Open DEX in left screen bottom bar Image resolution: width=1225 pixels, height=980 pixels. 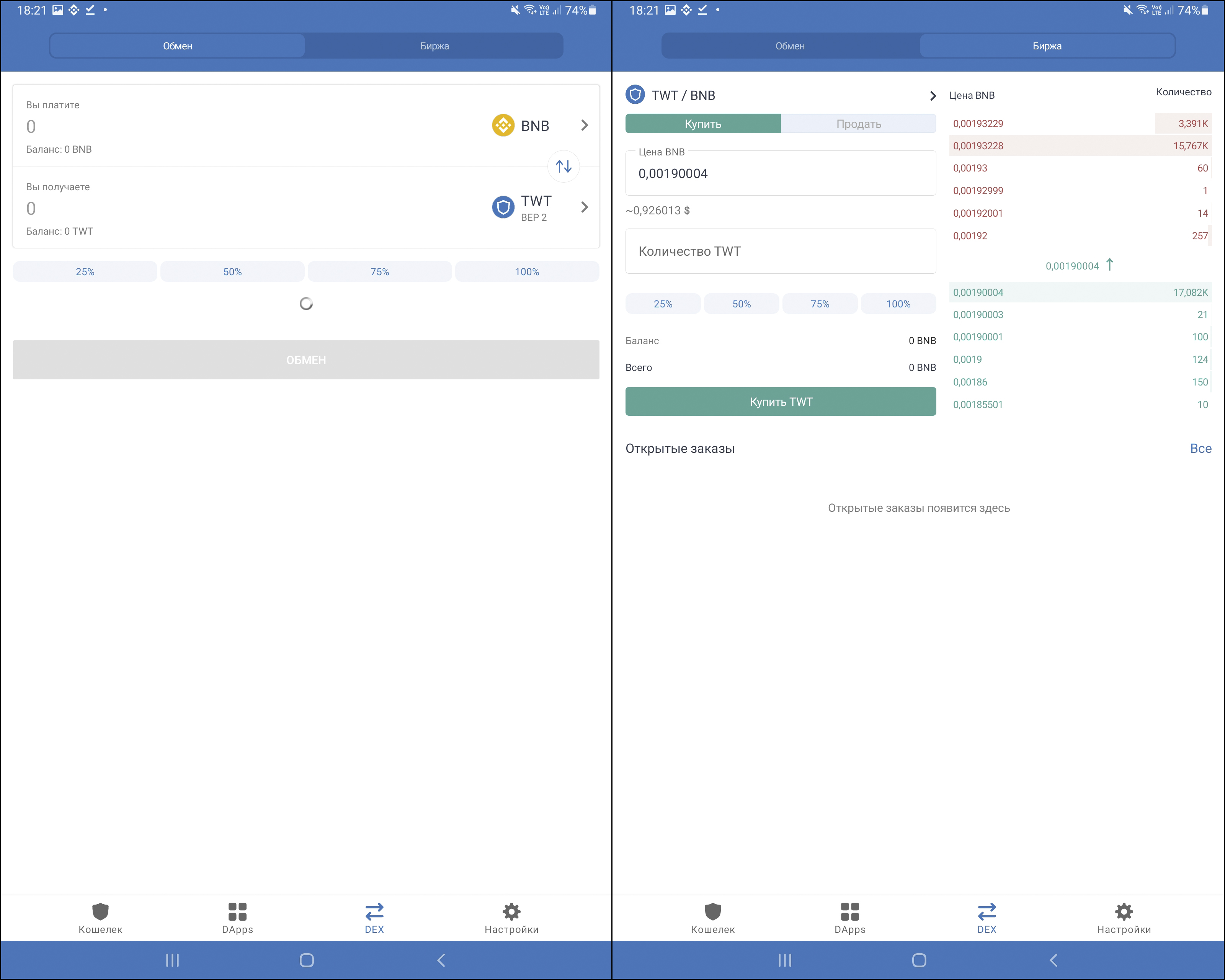tap(374, 918)
